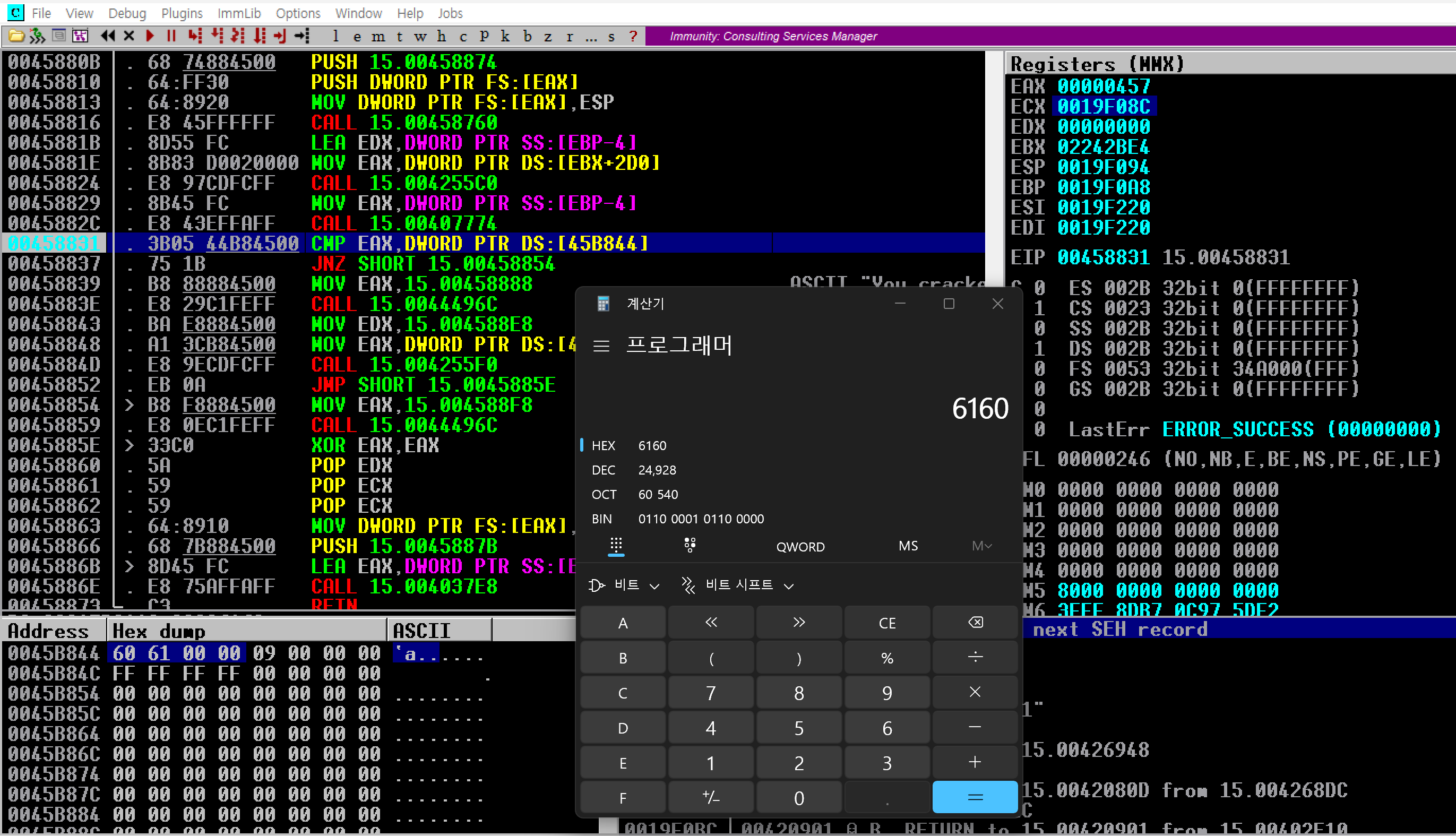Click the red question mark help icon
The width and height of the screenshot is (1456, 836).
(633, 36)
